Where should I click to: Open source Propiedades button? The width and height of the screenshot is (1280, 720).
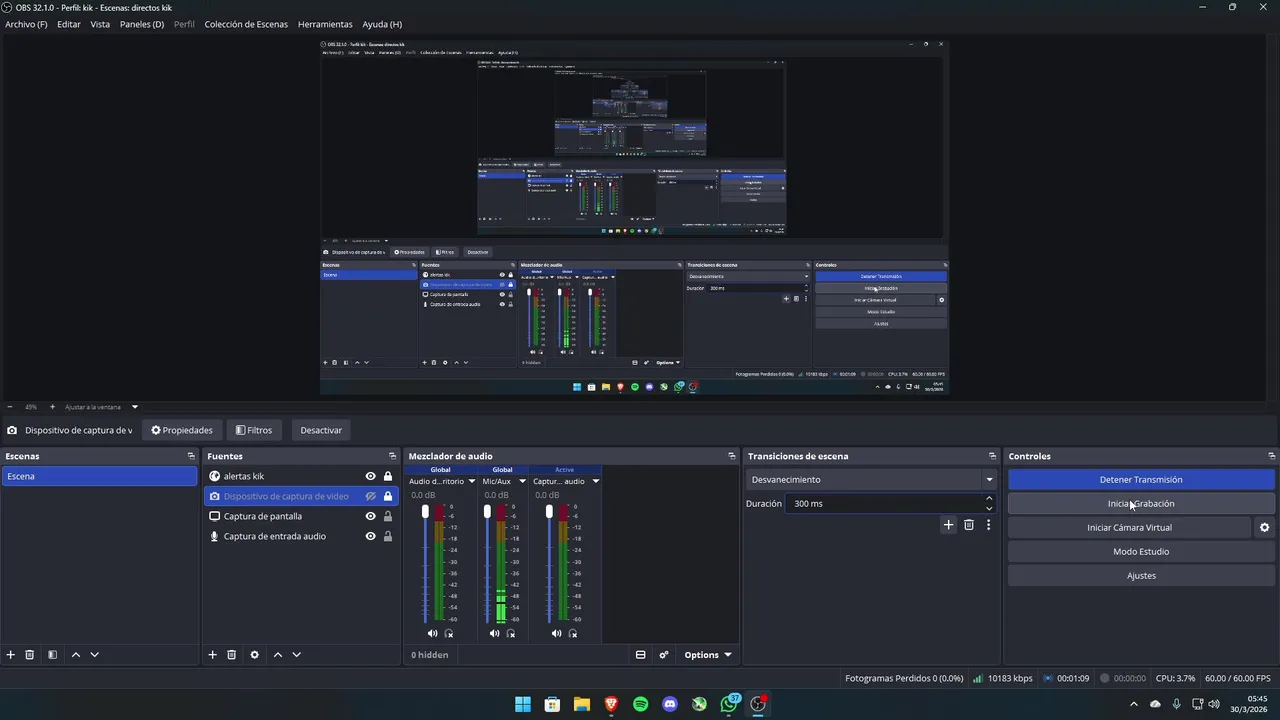click(x=182, y=430)
